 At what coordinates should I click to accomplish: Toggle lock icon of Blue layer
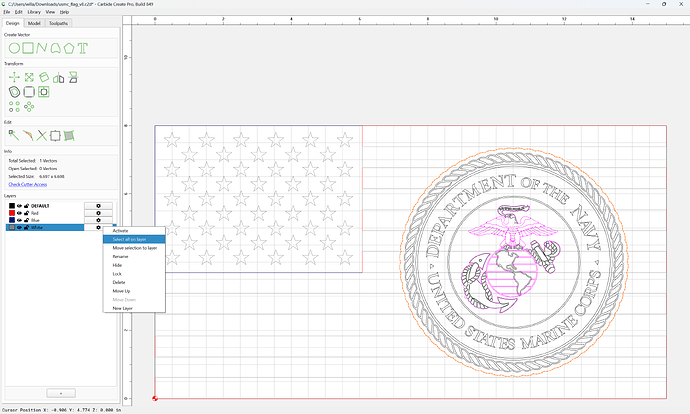pyautogui.click(x=26, y=220)
